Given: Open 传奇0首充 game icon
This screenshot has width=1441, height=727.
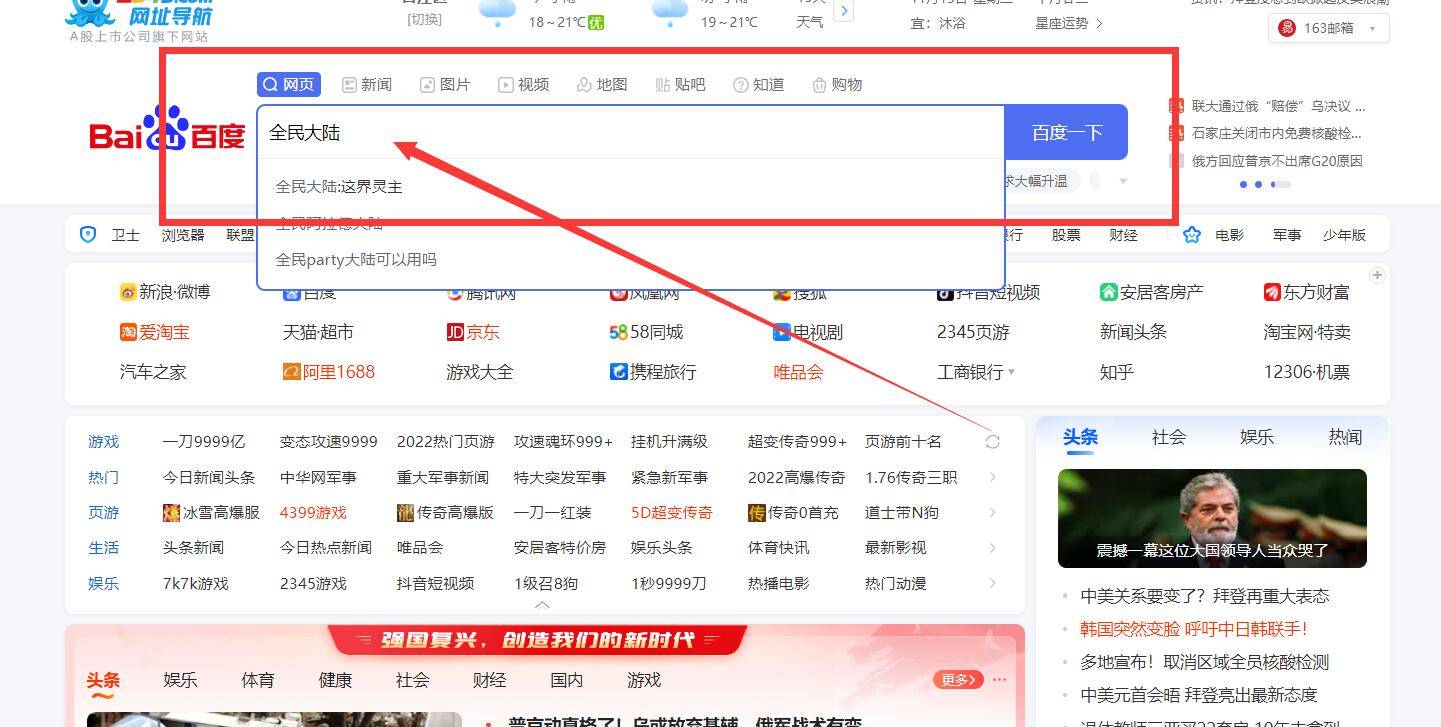Looking at the screenshot, I should (x=756, y=512).
